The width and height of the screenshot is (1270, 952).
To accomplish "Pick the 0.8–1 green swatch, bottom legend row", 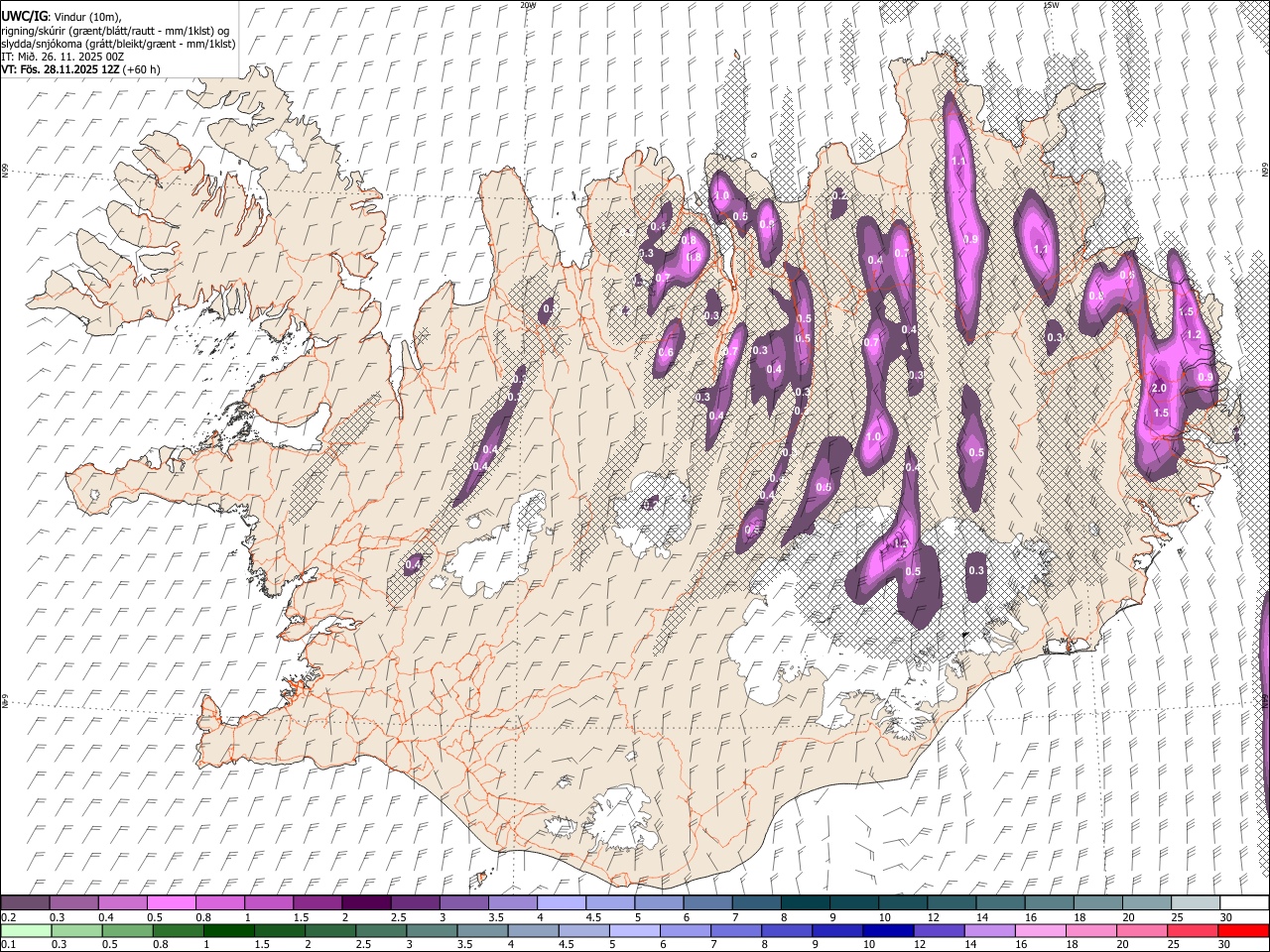I will (x=178, y=930).
